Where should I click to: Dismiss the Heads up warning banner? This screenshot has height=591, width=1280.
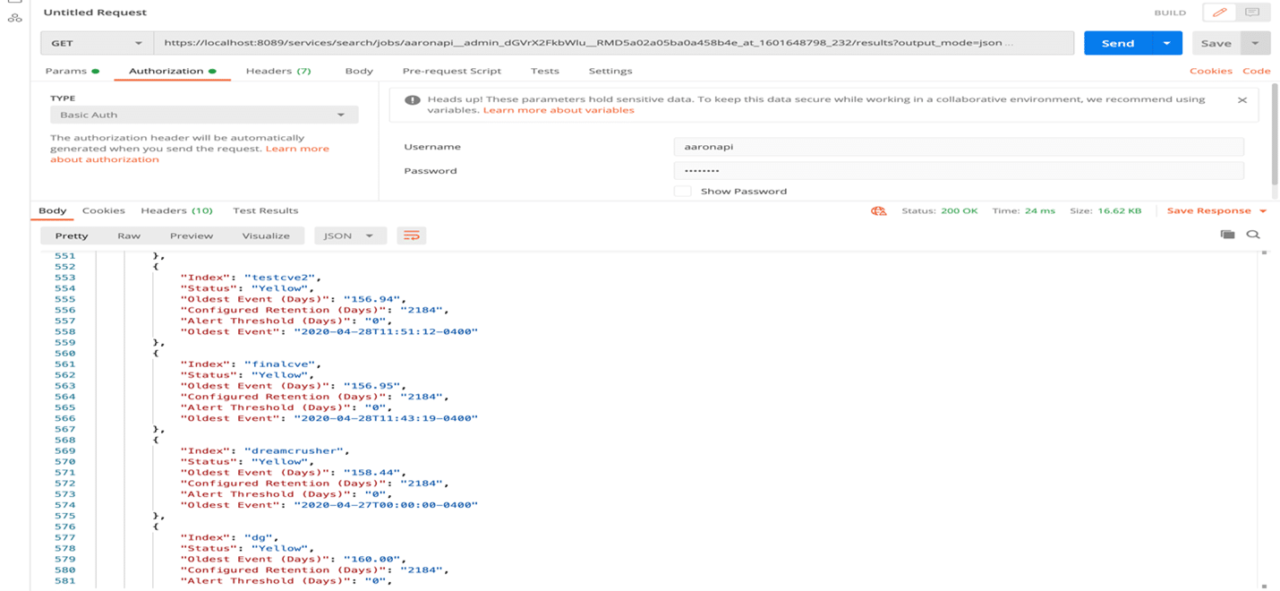tap(1242, 100)
